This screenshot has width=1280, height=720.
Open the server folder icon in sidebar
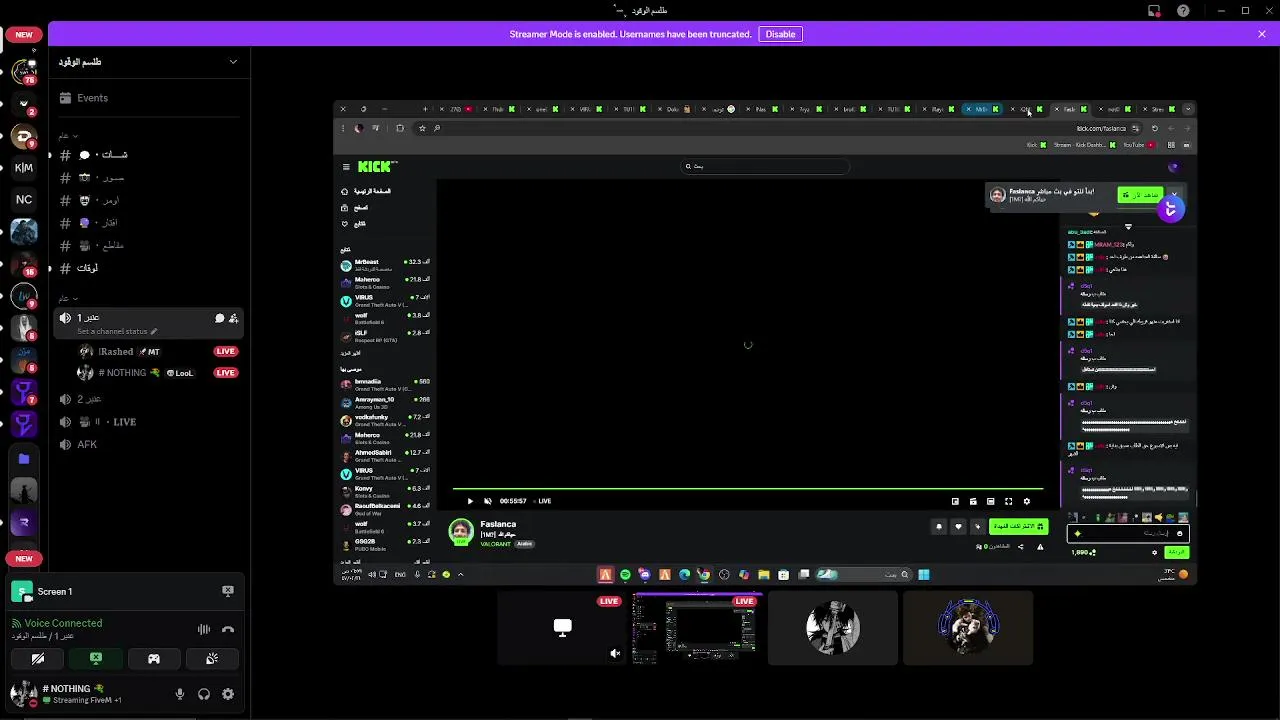(24, 459)
